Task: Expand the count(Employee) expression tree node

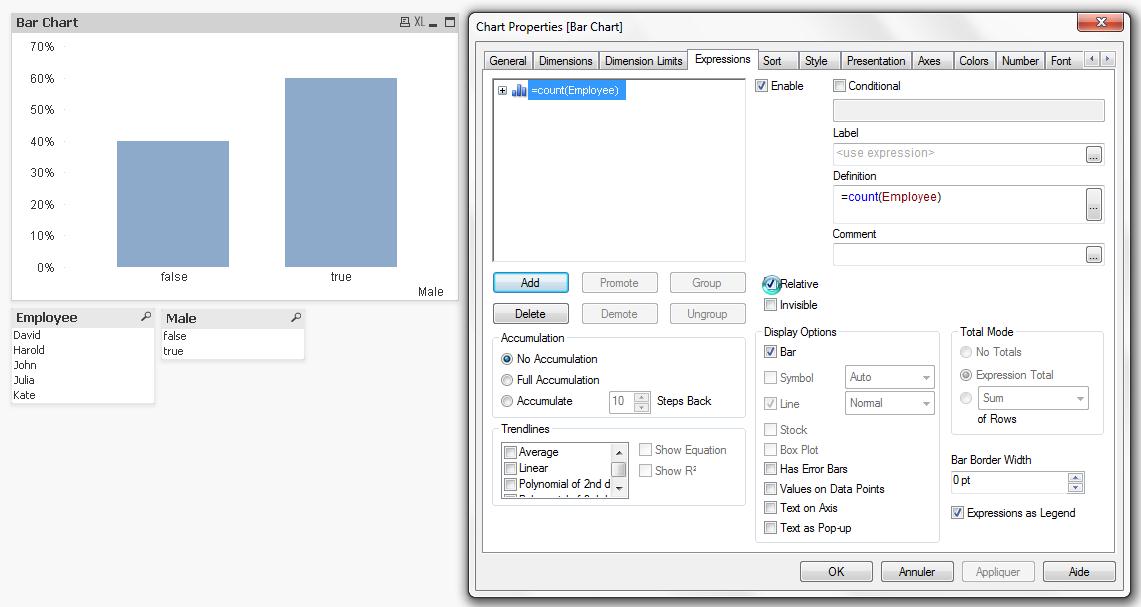Action: pos(502,90)
